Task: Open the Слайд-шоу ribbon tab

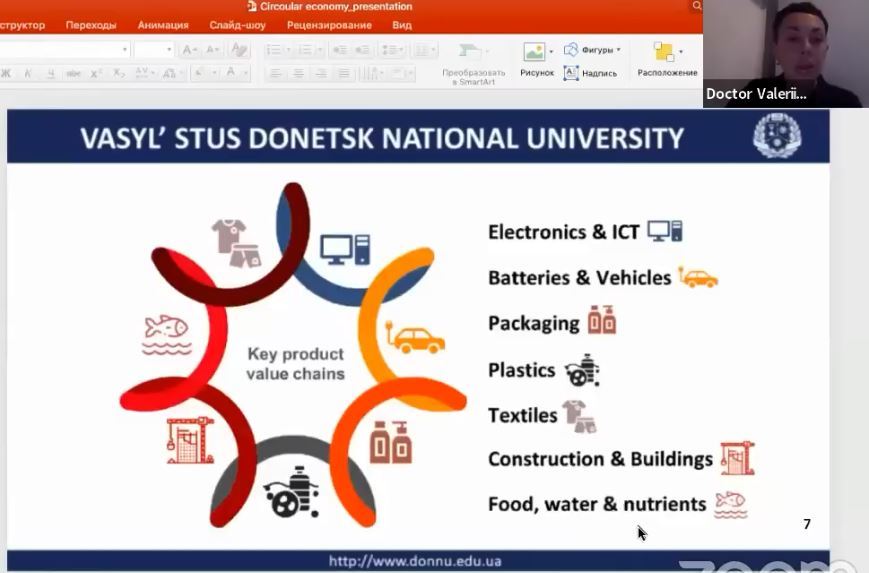Action: pyautogui.click(x=238, y=25)
